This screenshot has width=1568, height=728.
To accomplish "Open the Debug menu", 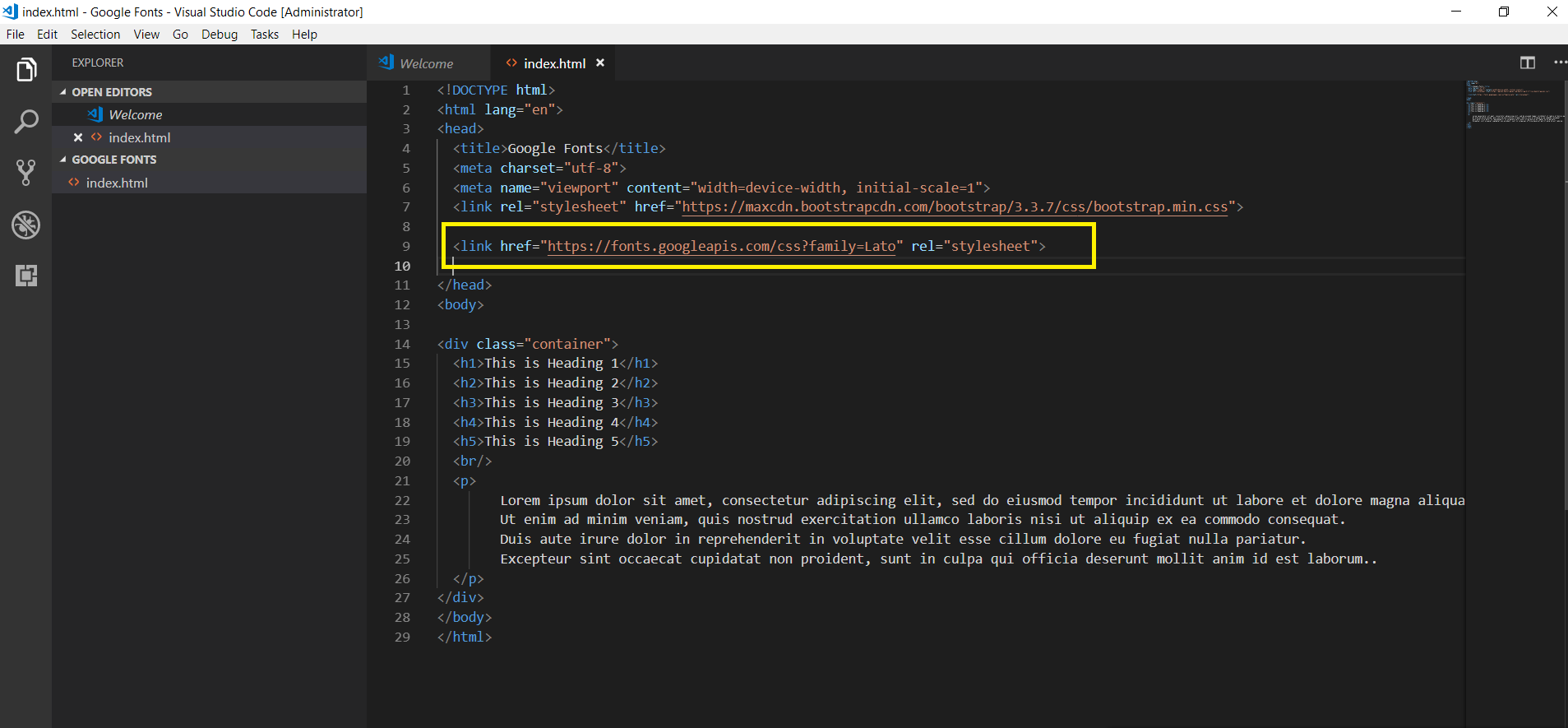I will point(220,34).
